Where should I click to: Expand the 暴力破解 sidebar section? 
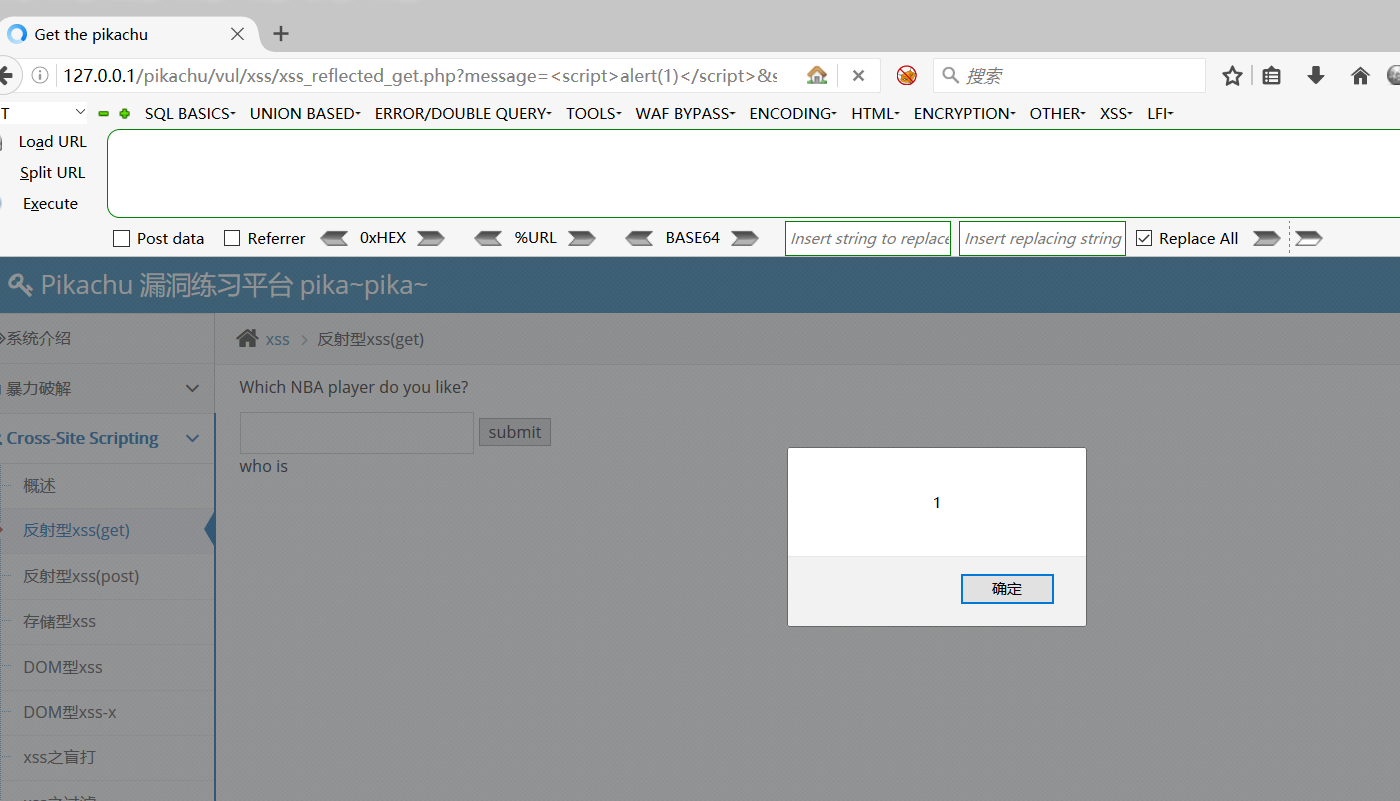[107, 388]
